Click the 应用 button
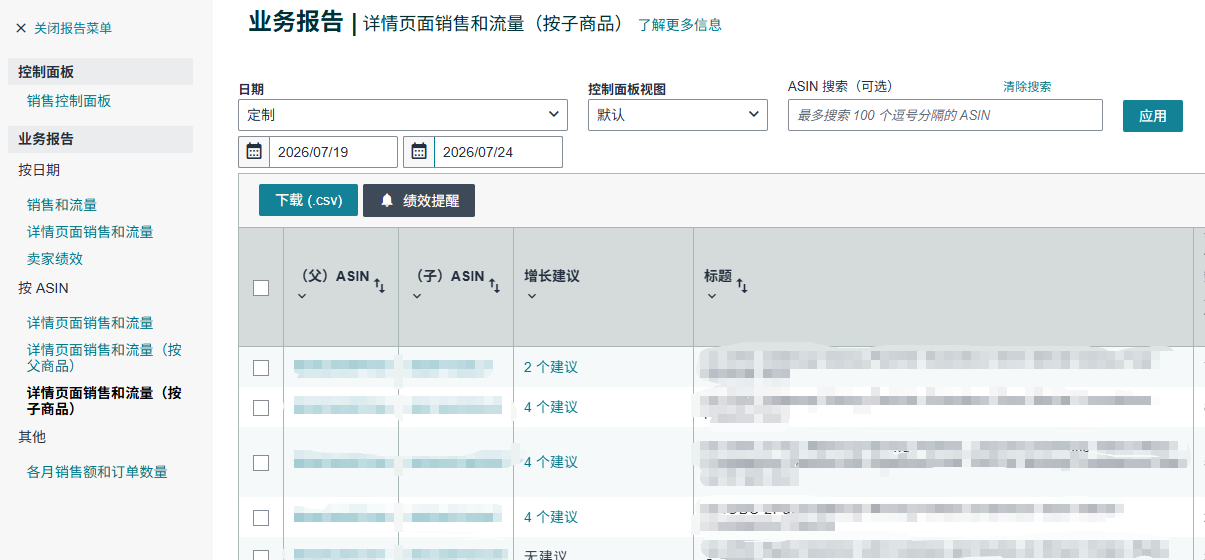 pos(1153,116)
